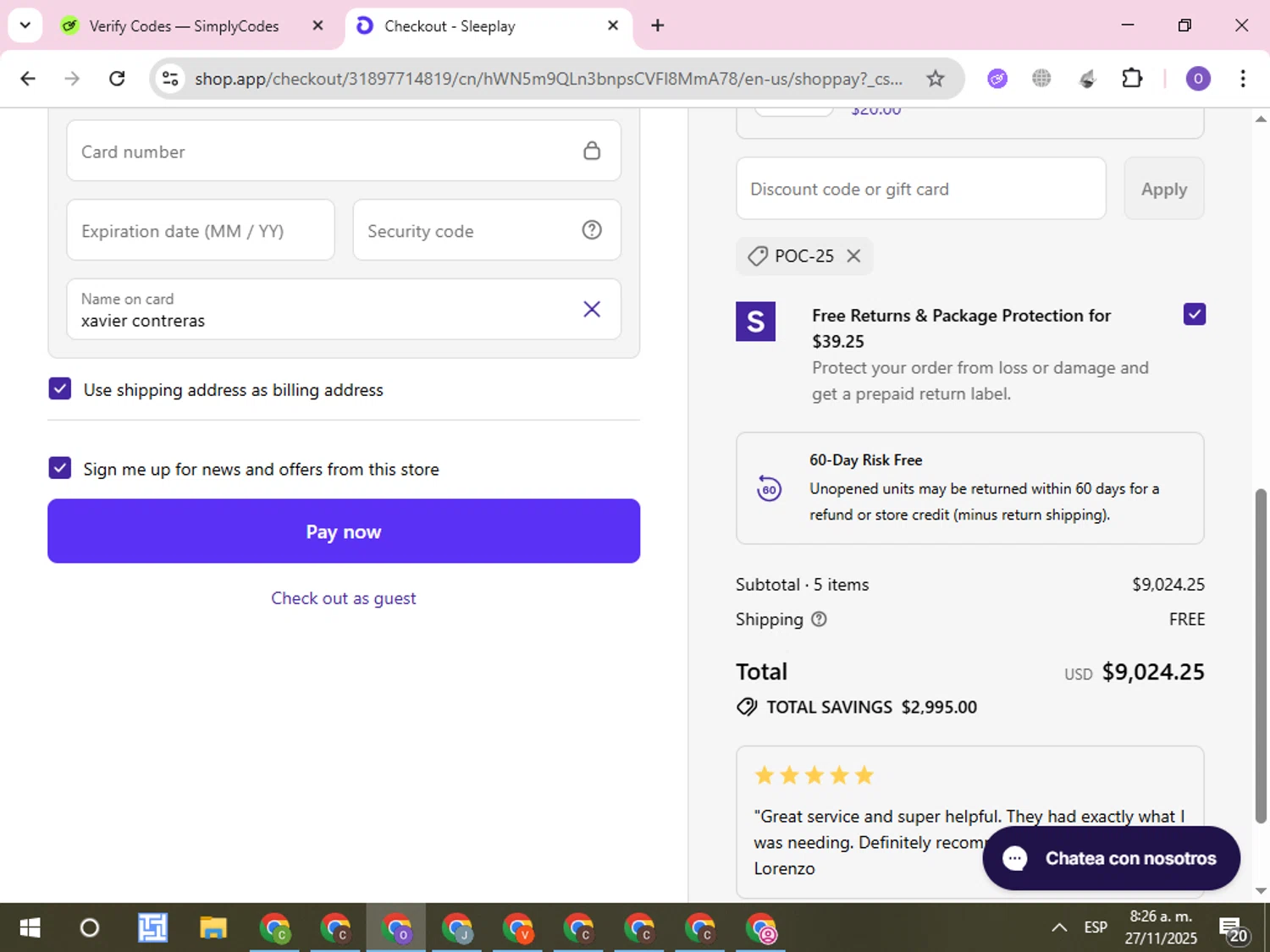This screenshot has height=952, width=1270.
Task: View site information icon in address bar
Action: click(170, 79)
